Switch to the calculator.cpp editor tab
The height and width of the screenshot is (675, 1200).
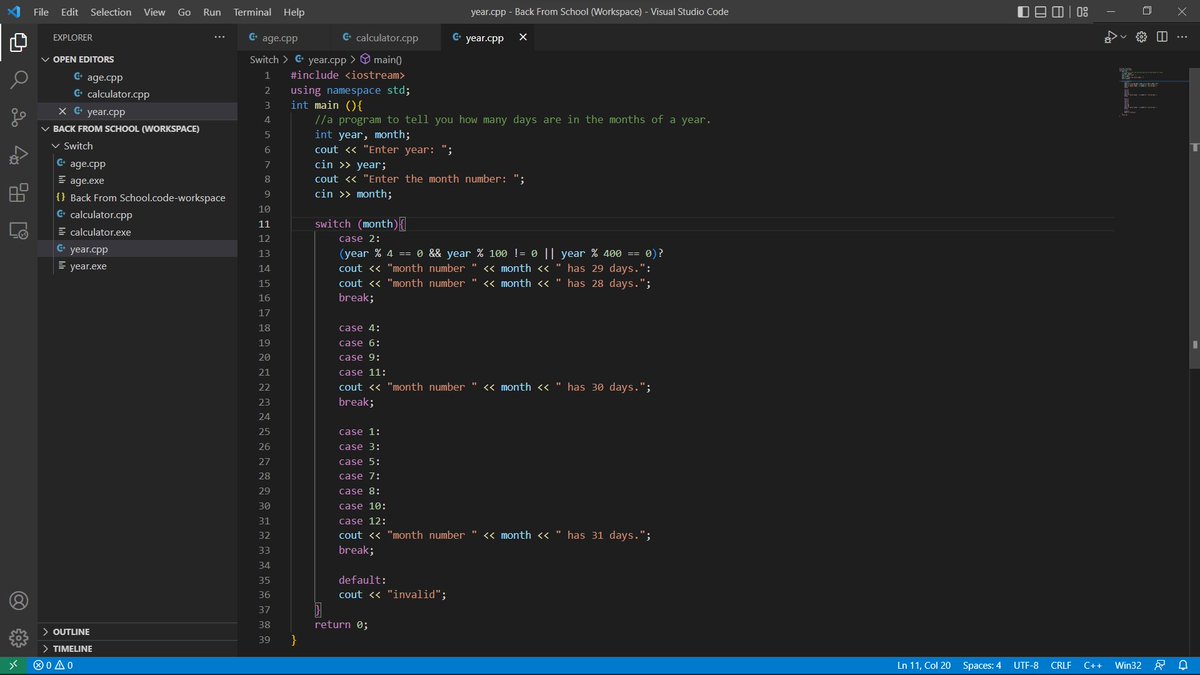click(x=386, y=38)
